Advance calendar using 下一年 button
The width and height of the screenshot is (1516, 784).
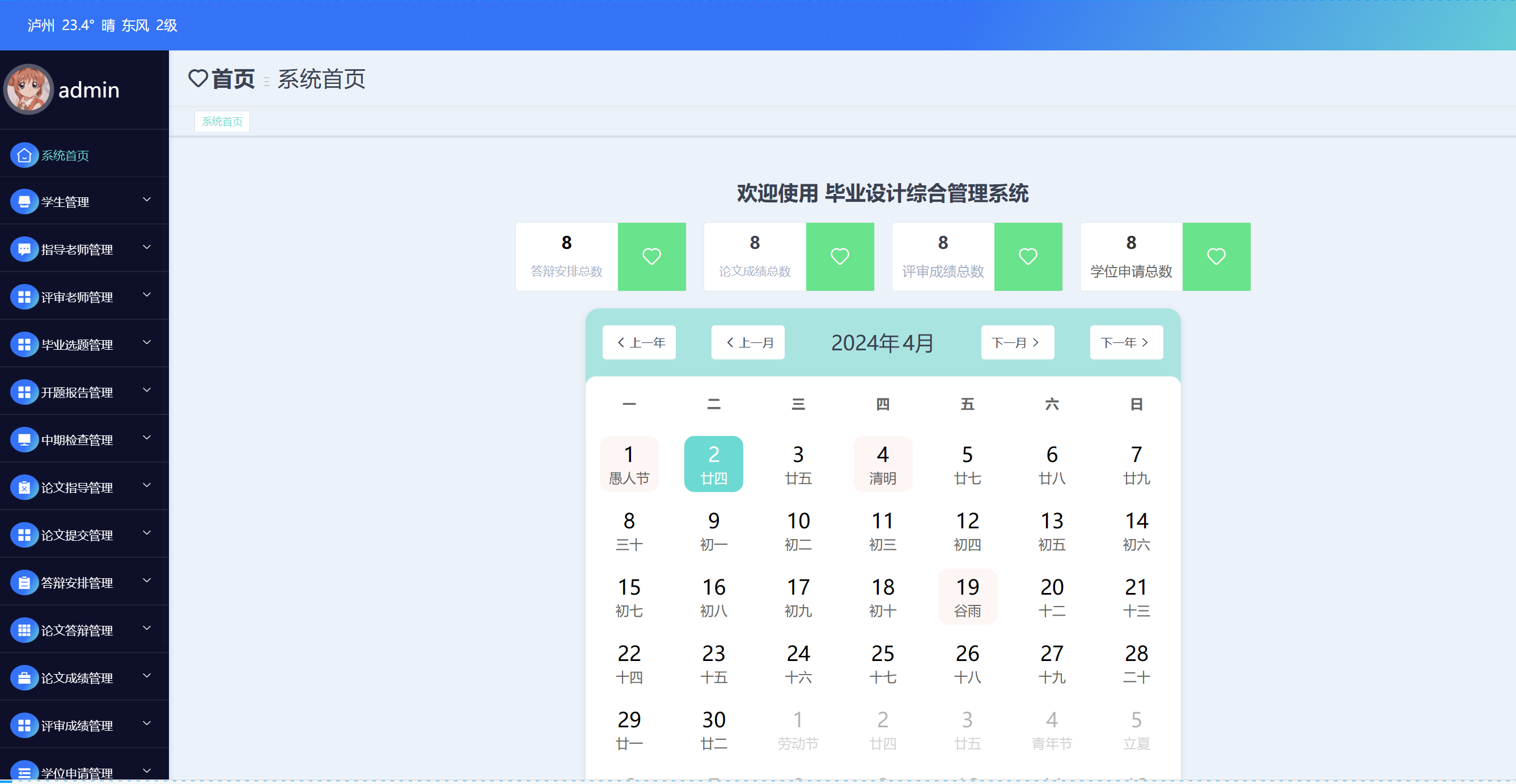(1126, 342)
